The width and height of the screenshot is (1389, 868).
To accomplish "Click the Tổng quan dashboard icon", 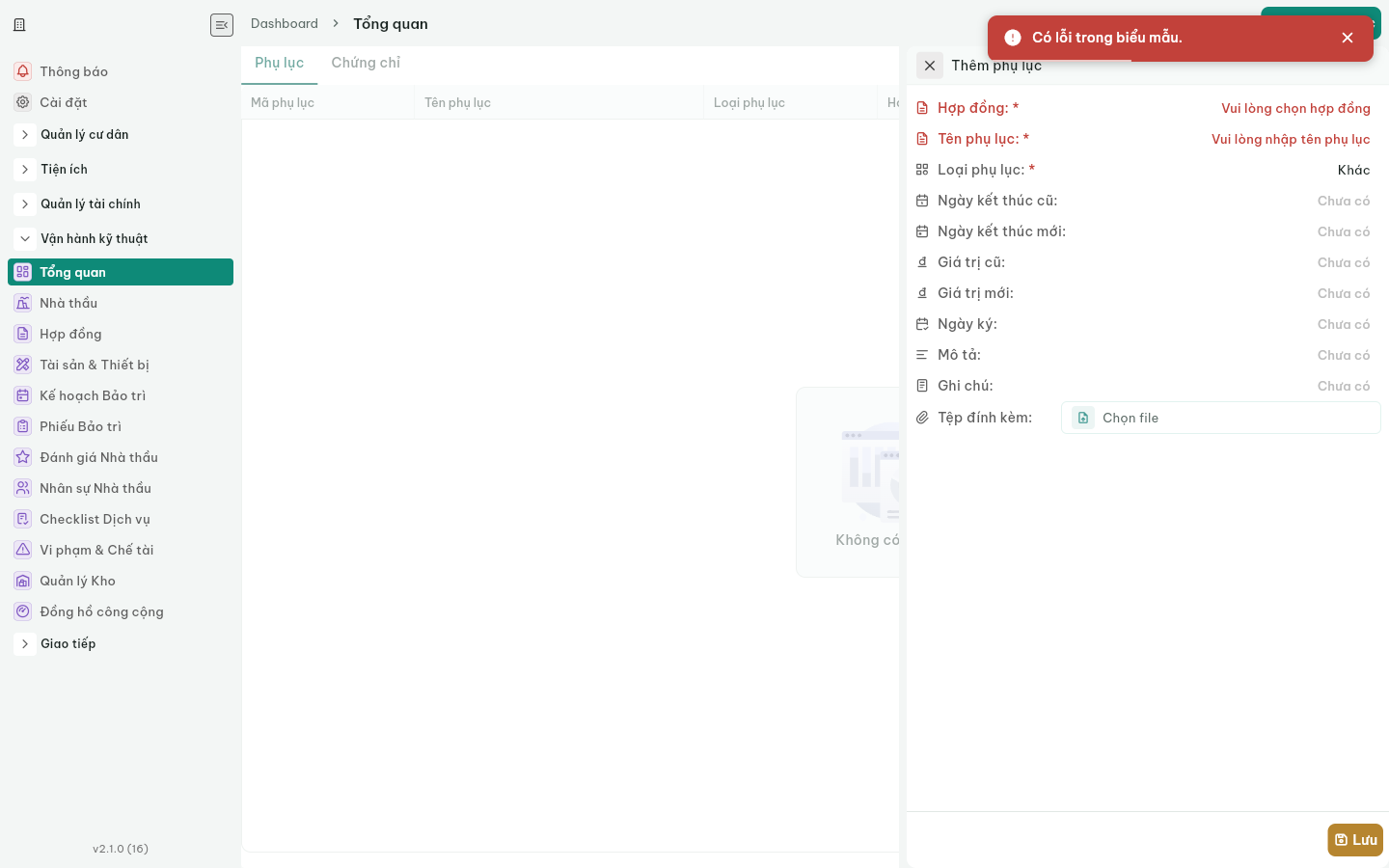I will (x=23, y=272).
